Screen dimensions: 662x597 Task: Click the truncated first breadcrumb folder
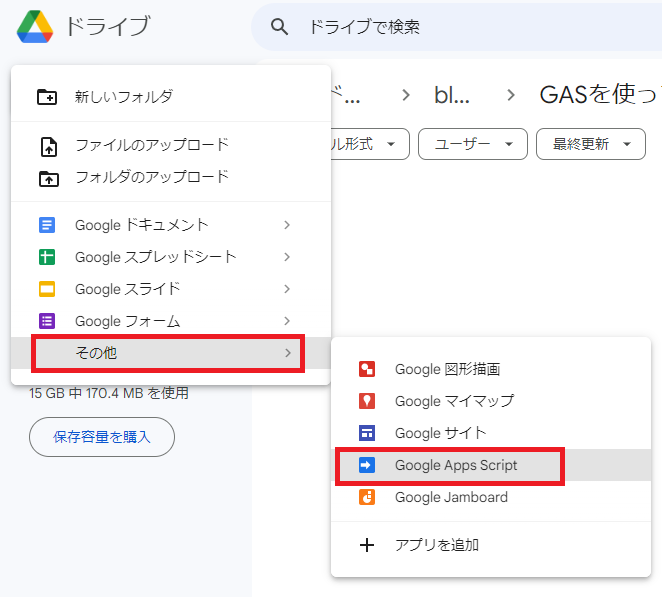click(x=346, y=95)
